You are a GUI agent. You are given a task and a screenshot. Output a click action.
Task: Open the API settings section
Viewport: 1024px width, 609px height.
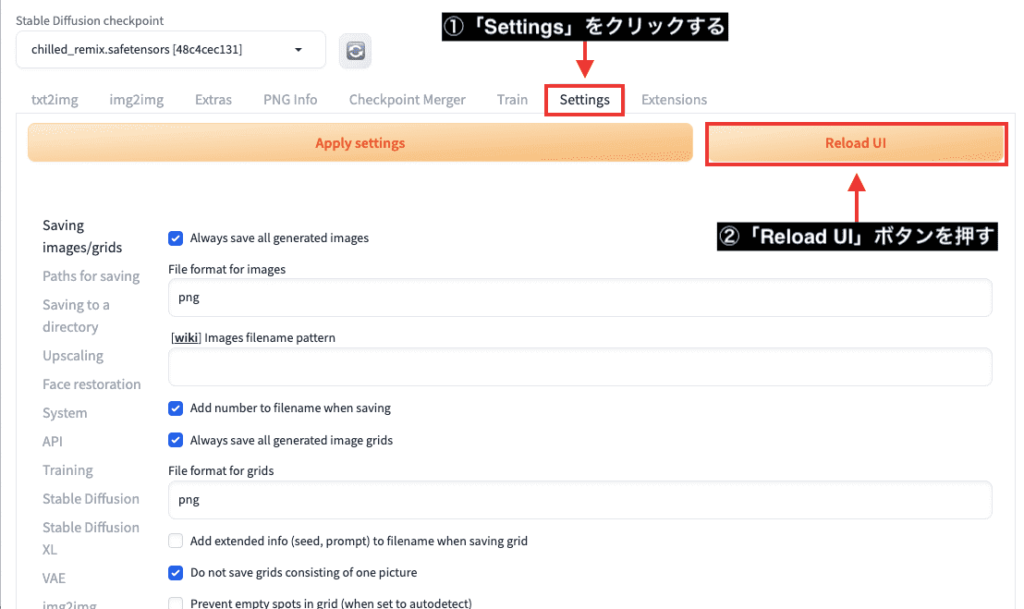tap(52, 442)
